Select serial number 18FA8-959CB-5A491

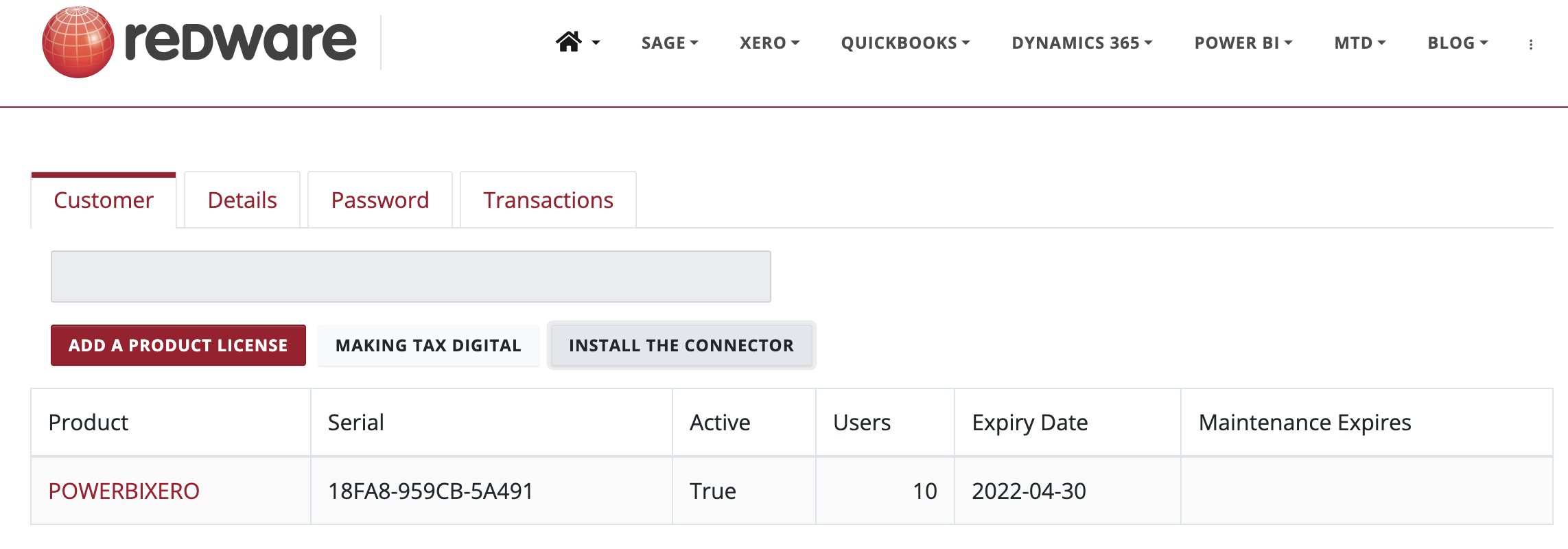430,491
